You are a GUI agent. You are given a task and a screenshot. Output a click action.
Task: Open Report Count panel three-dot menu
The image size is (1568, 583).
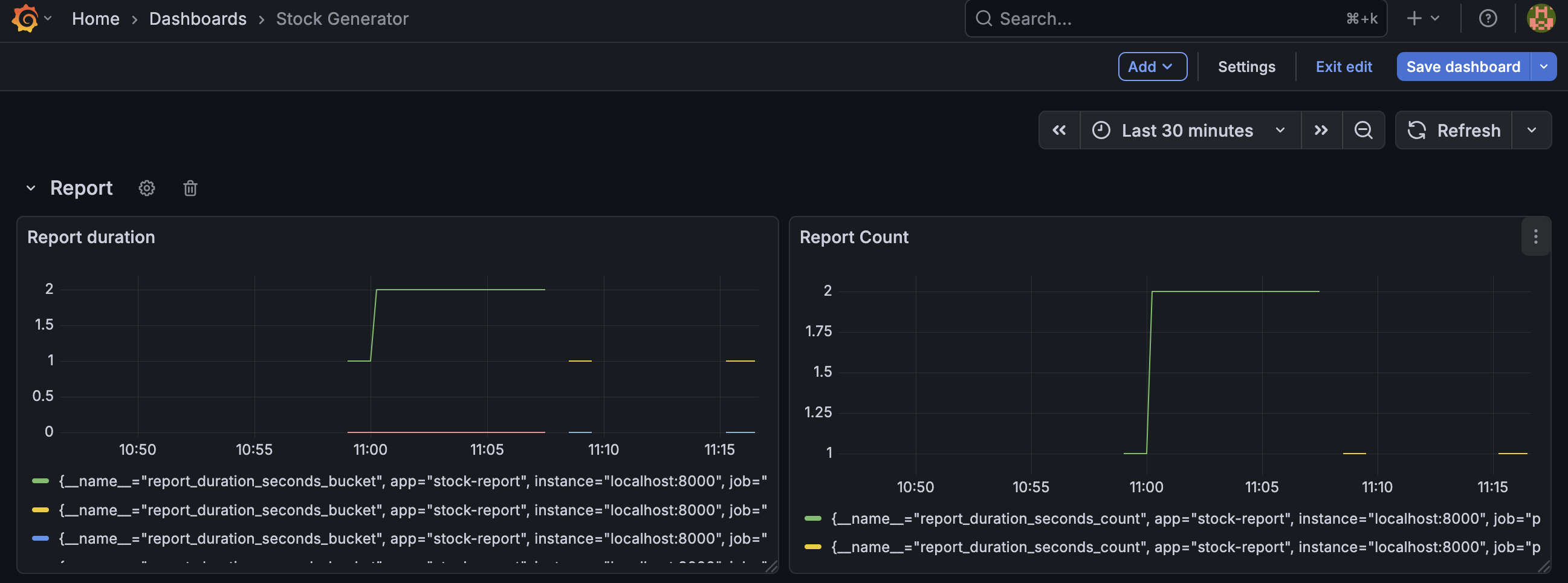[x=1535, y=237]
